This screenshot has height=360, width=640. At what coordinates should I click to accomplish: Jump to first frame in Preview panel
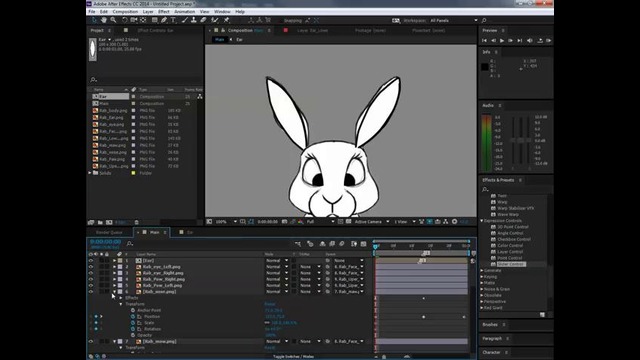[x=484, y=40]
